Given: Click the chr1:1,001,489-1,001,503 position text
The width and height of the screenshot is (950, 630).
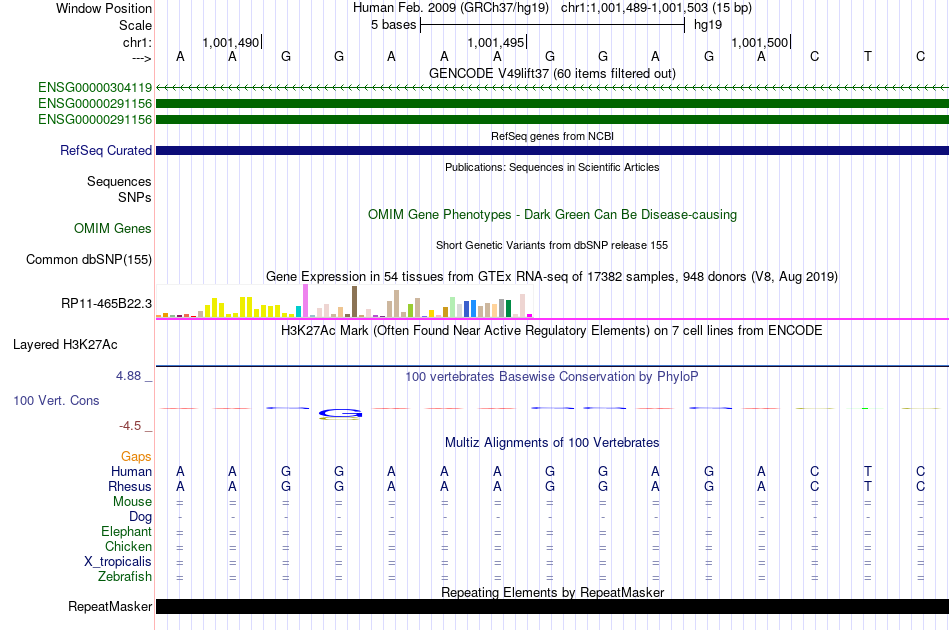Looking at the screenshot, I should click(x=656, y=8).
